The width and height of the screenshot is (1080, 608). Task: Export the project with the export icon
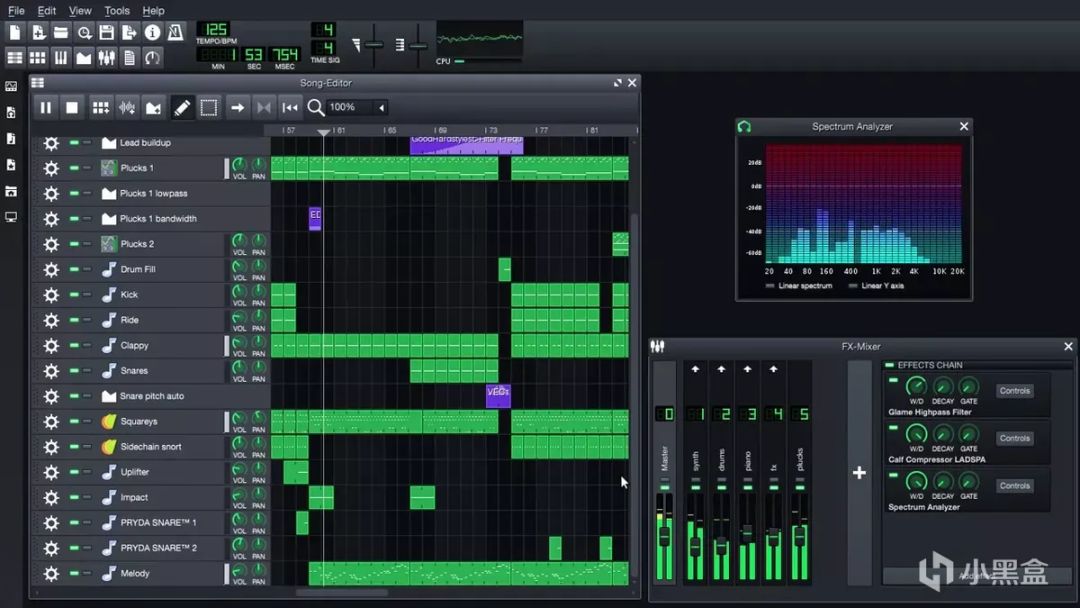point(130,33)
